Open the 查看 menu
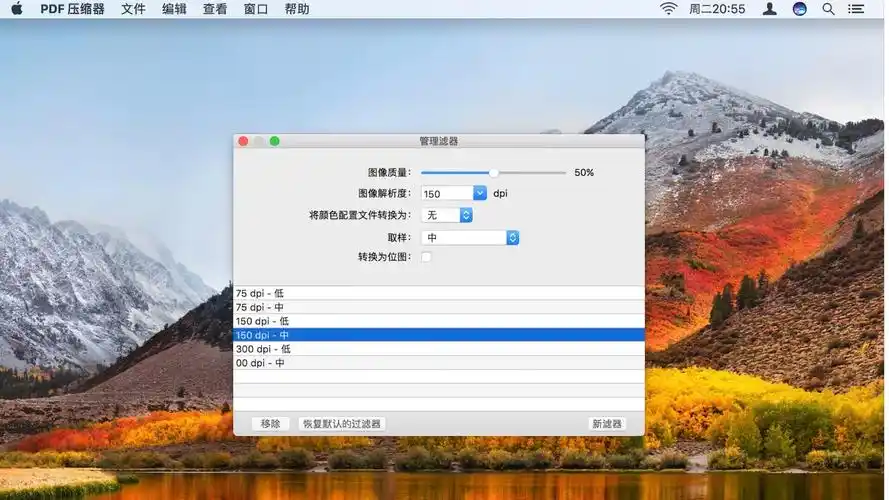 click(215, 9)
